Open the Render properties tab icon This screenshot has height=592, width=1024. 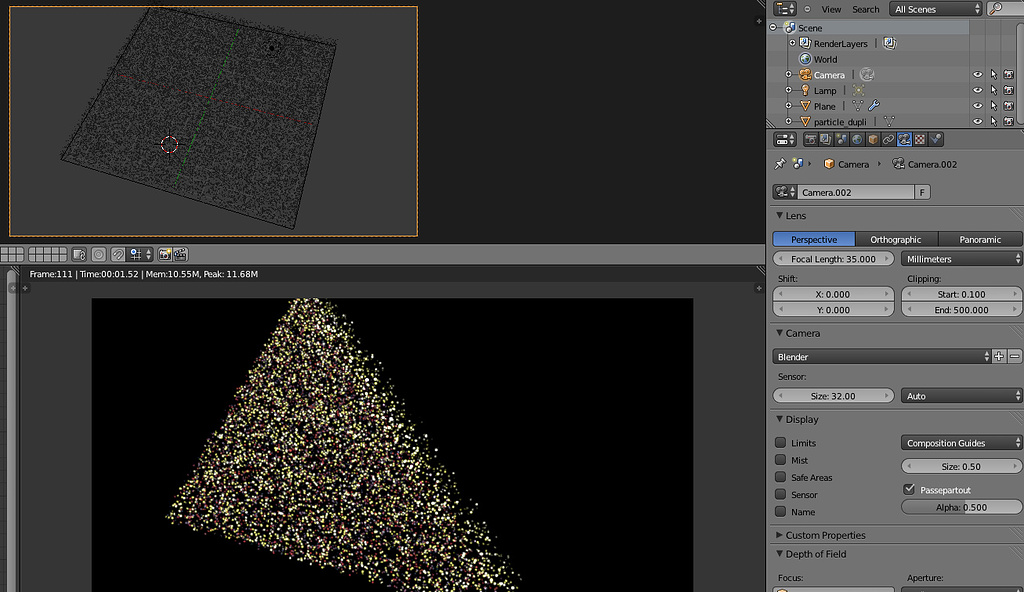[x=810, y=139]
